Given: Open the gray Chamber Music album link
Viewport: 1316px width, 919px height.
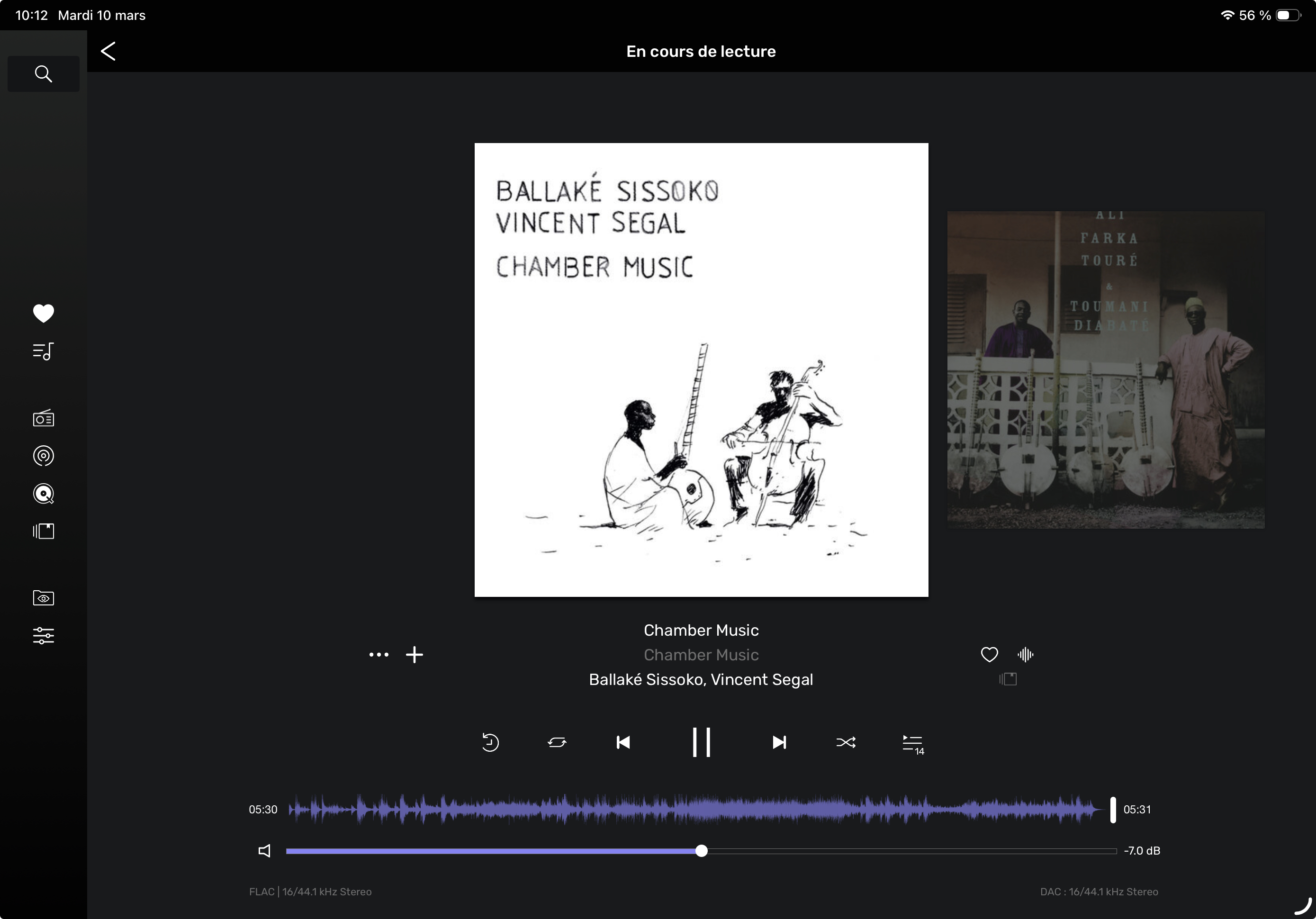Looking at the screenshot, I should (x=701, y=655).
